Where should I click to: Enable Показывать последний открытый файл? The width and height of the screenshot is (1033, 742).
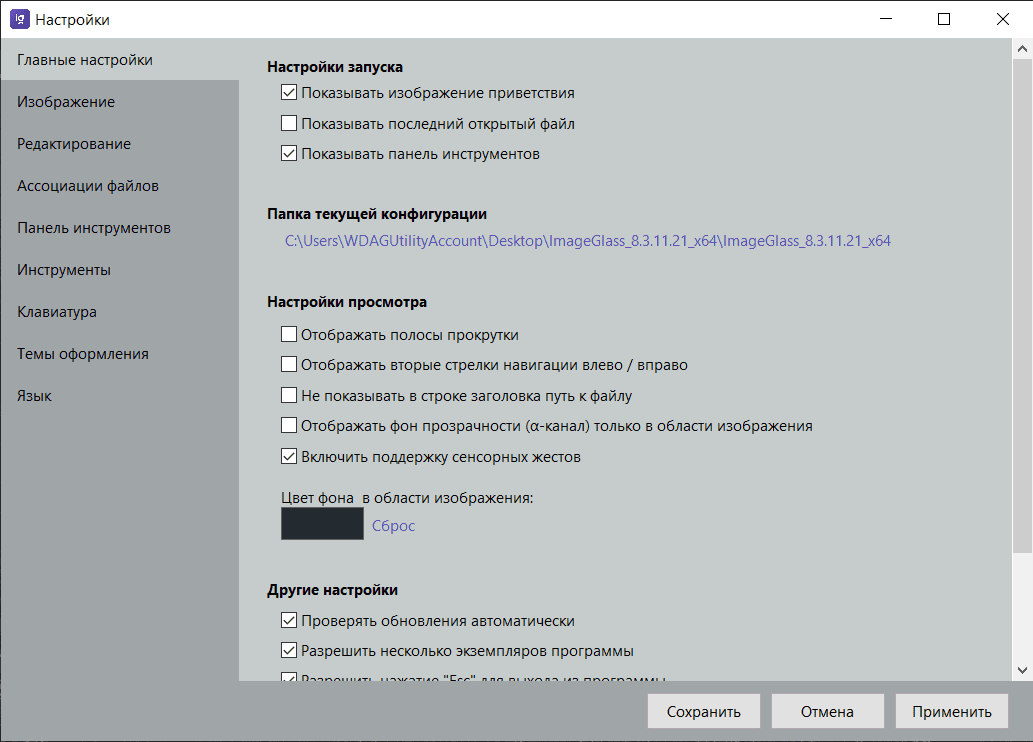[x=289, y=124]
